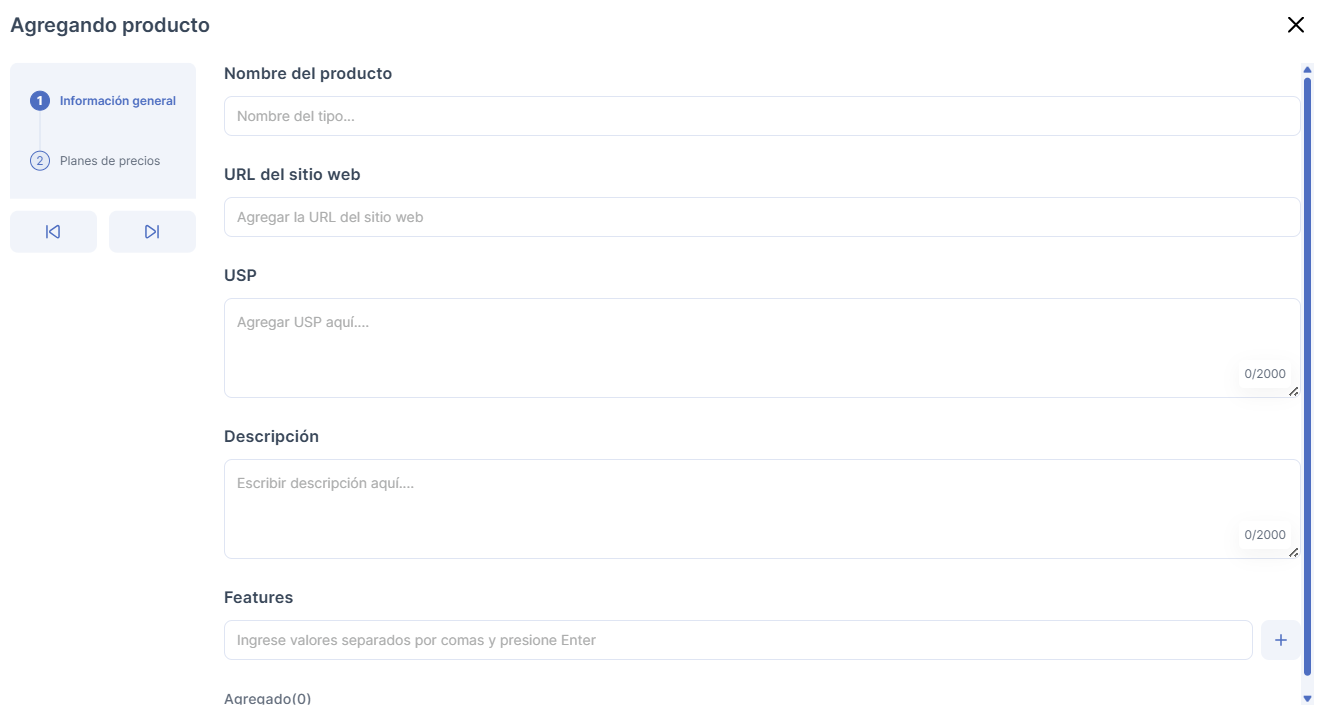Click the step 1 circle icon
Image resolution: width=1322 pixels, height=711 pixels.
tap(40, 101)
